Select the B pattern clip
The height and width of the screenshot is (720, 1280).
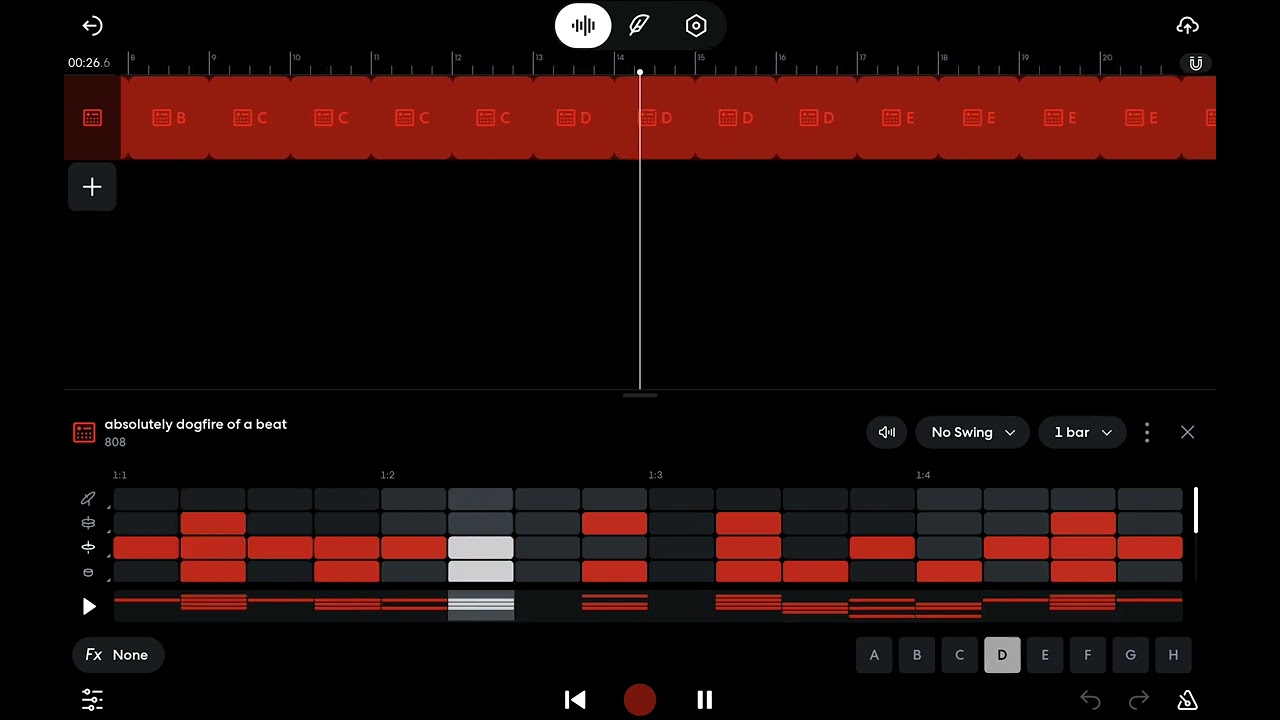(169, 118)
